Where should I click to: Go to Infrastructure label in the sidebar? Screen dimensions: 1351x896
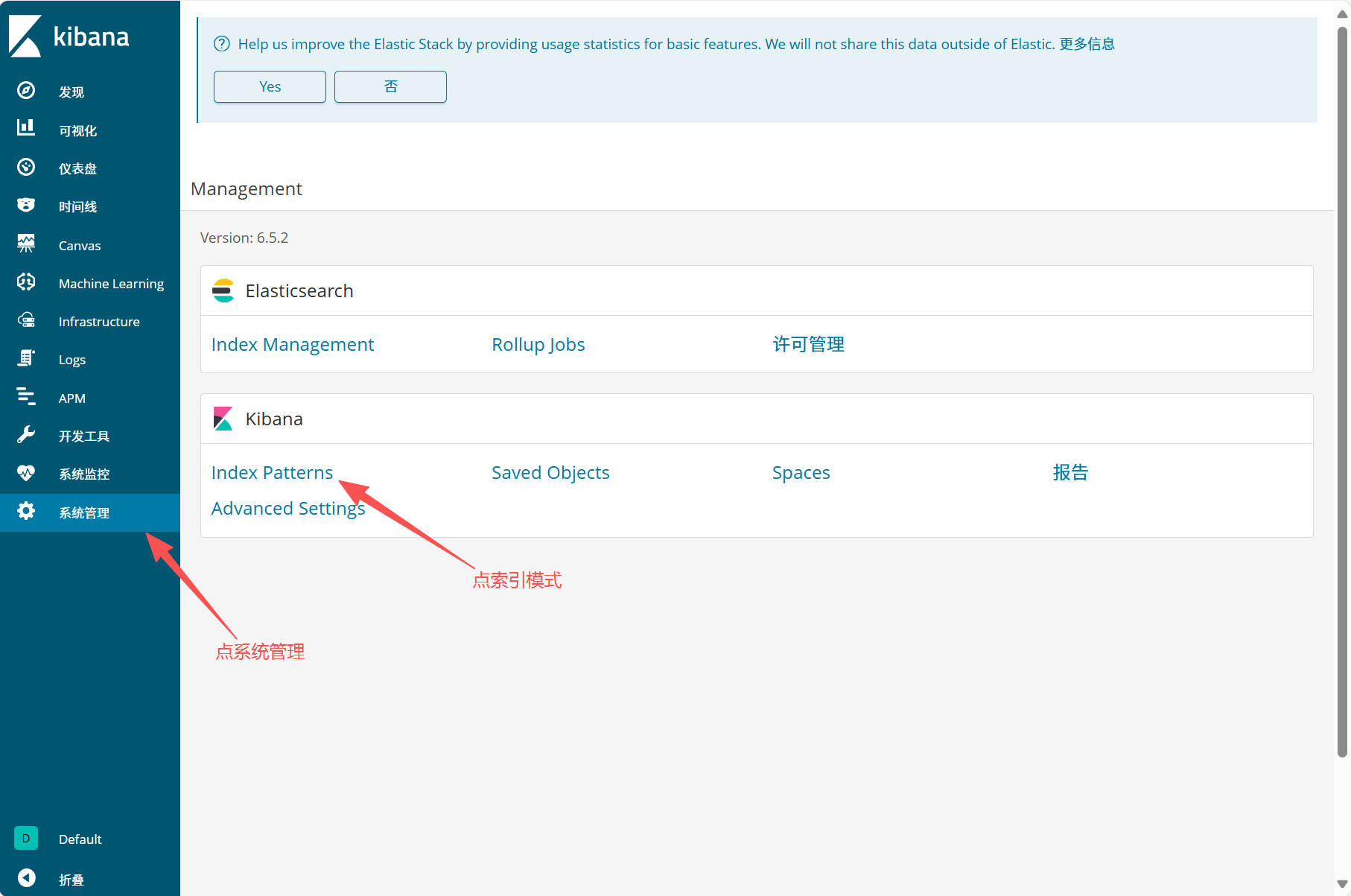(x=99, y=322)
